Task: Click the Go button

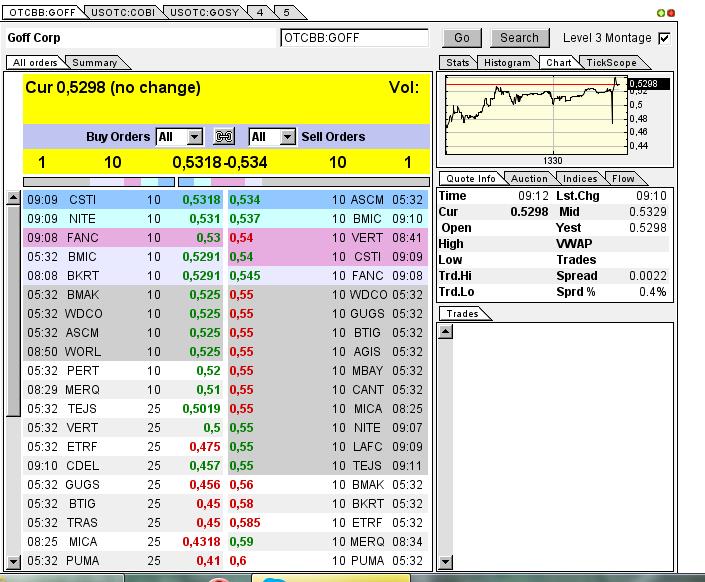Action: point(462,38)
